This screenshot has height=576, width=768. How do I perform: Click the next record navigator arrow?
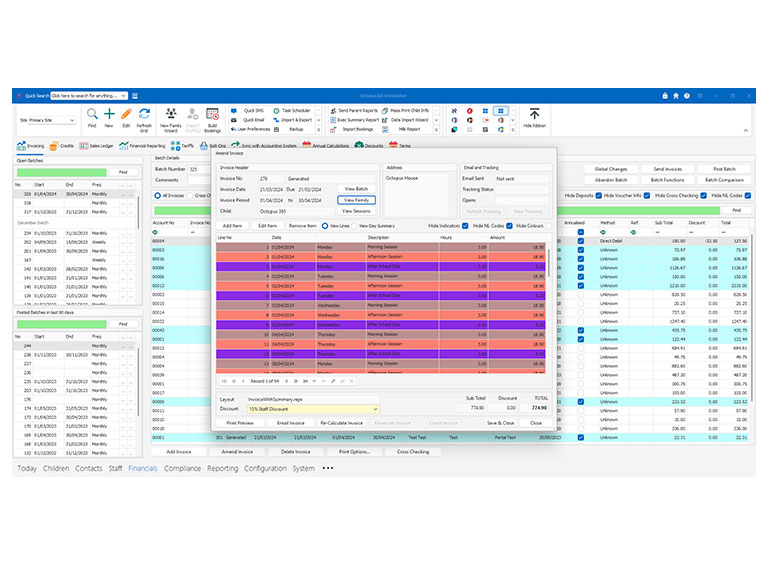(287, 381)
